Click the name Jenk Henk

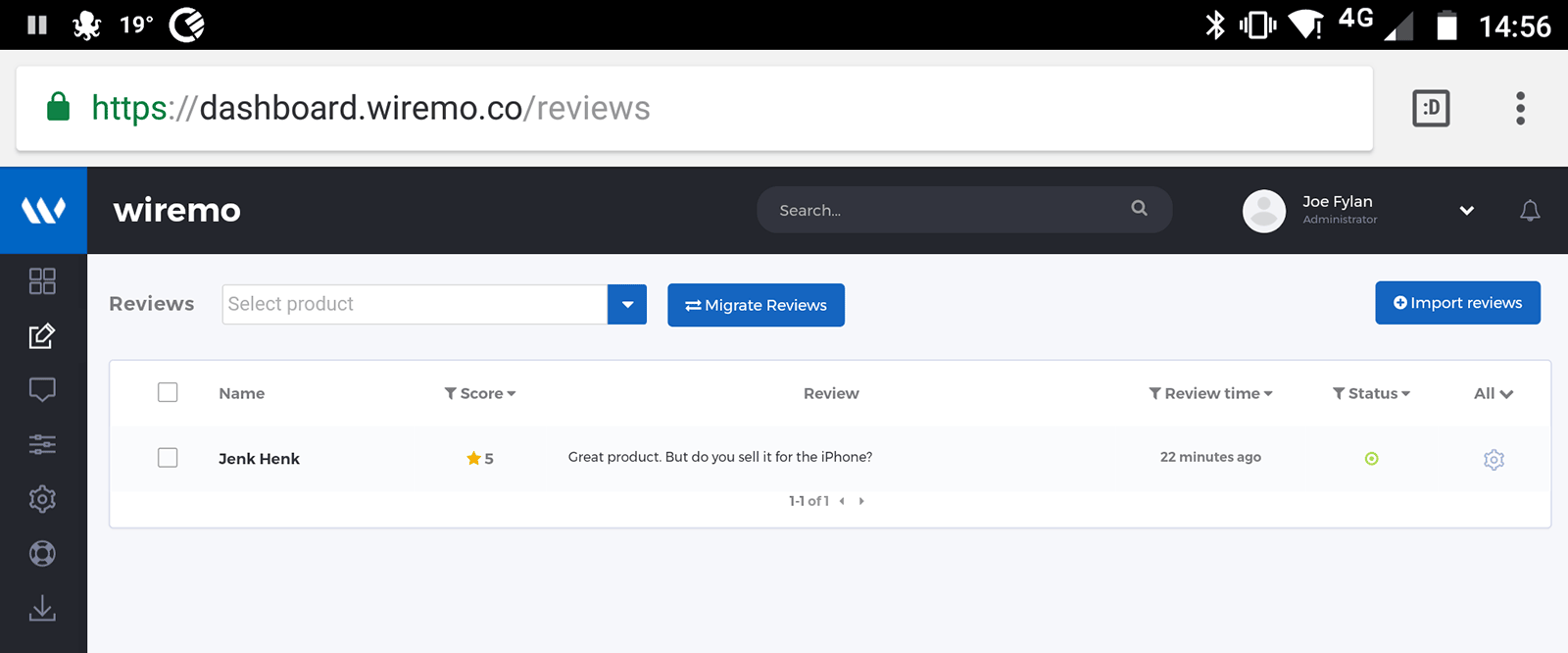259,458
